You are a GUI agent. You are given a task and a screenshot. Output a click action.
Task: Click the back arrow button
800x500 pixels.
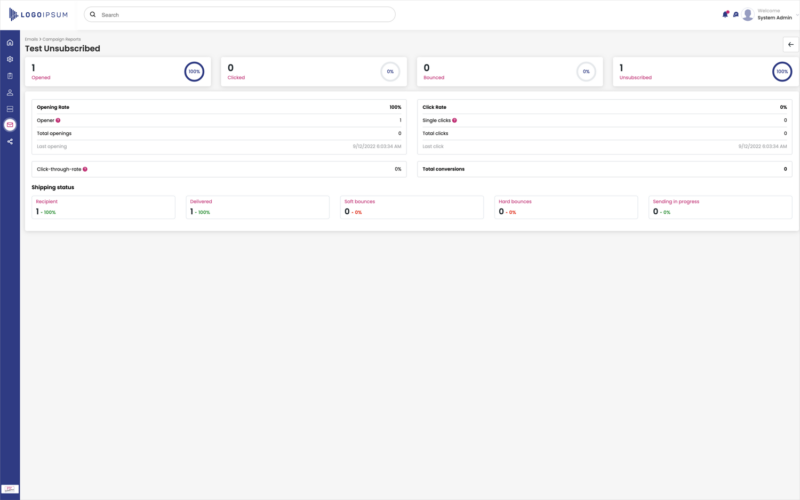click(790, 44)
